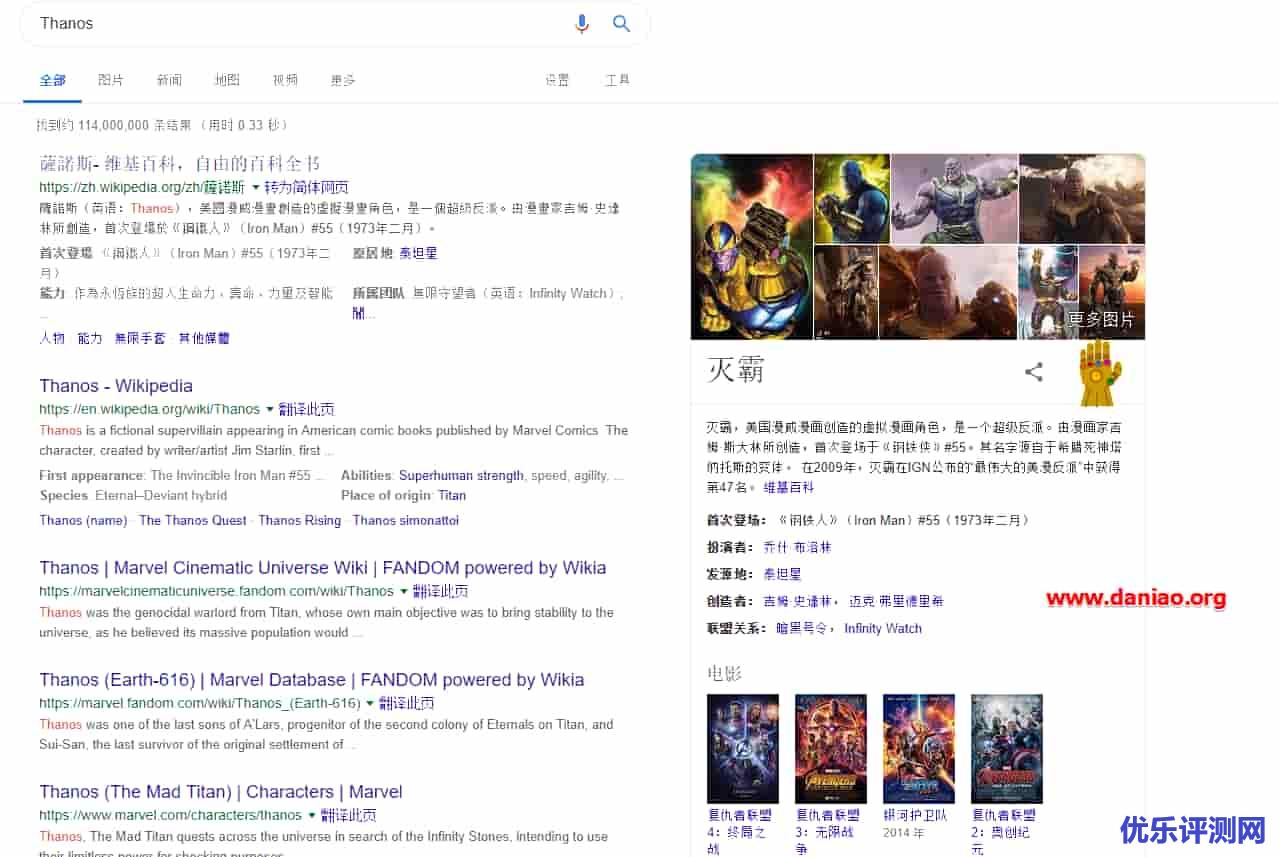This screenshot has height=857, width=1279.
Task: Click 吉姆·史达林 creator link
Action: tap(797, 602)
